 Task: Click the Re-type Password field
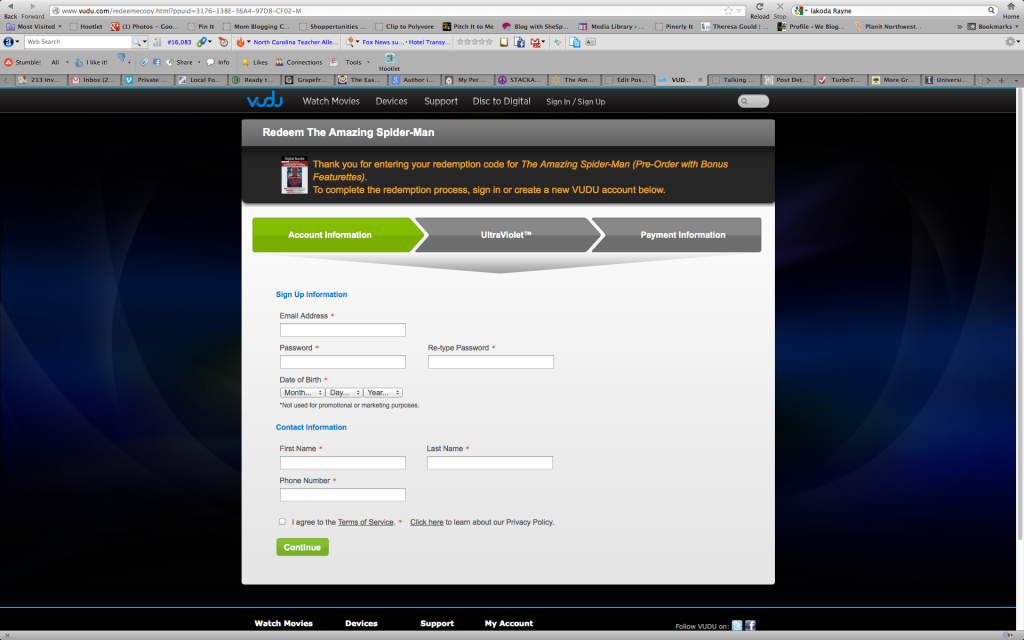pyautogui.click(x=490, y=362)
